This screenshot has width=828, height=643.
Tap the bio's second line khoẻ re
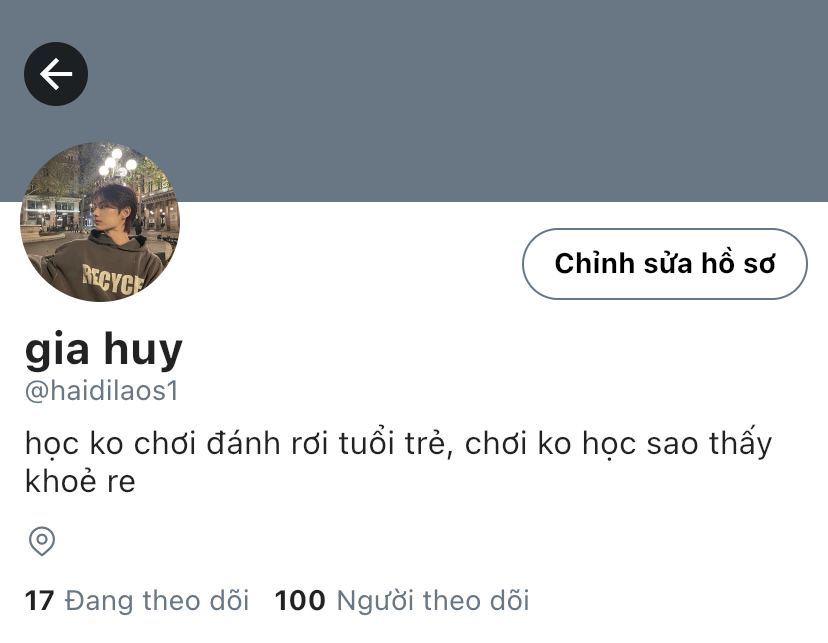tap(80, 481)
